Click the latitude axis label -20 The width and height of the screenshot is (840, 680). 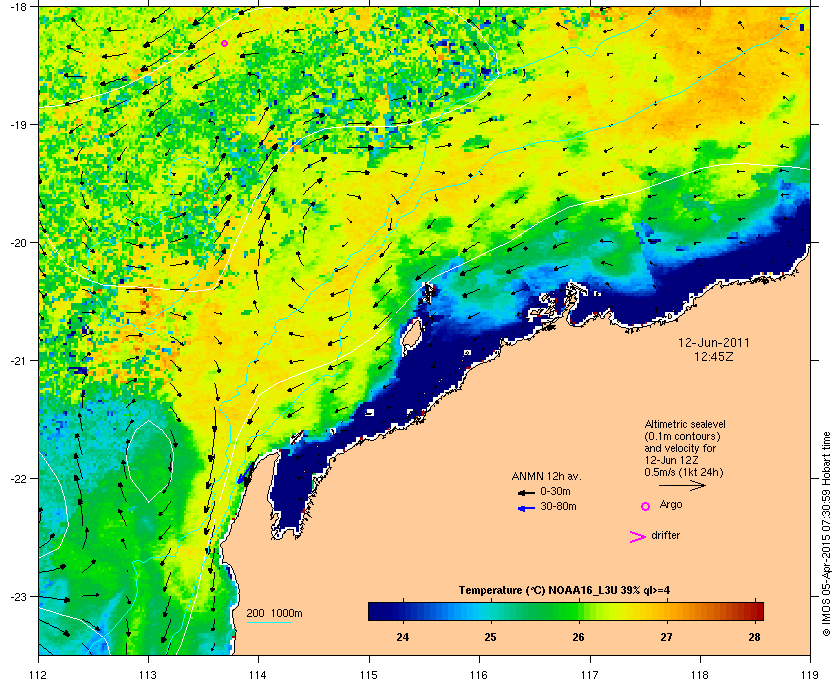tap(19, 243)
